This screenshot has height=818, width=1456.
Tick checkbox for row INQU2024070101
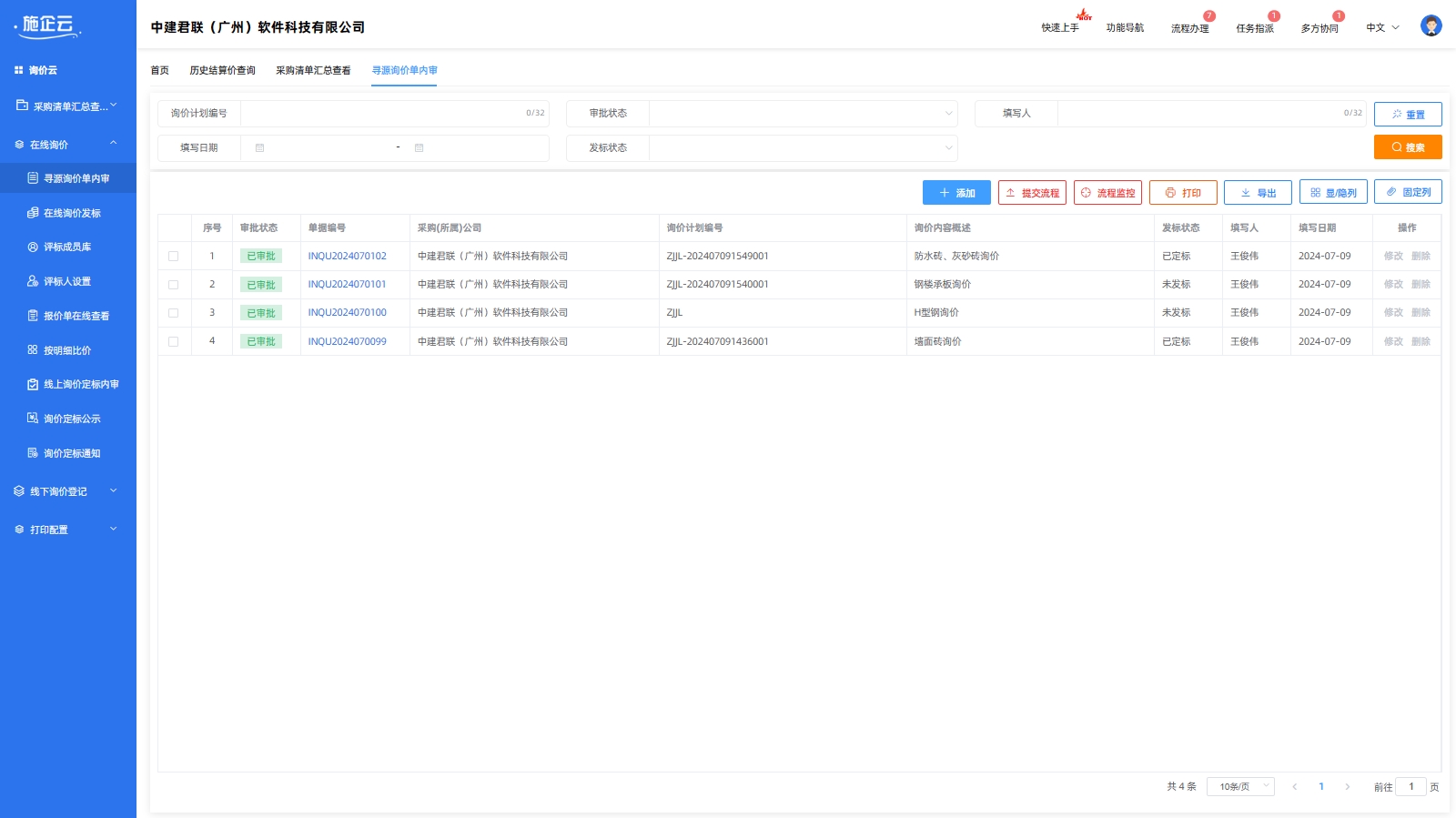pyautogui.click(x=173, y=285)
